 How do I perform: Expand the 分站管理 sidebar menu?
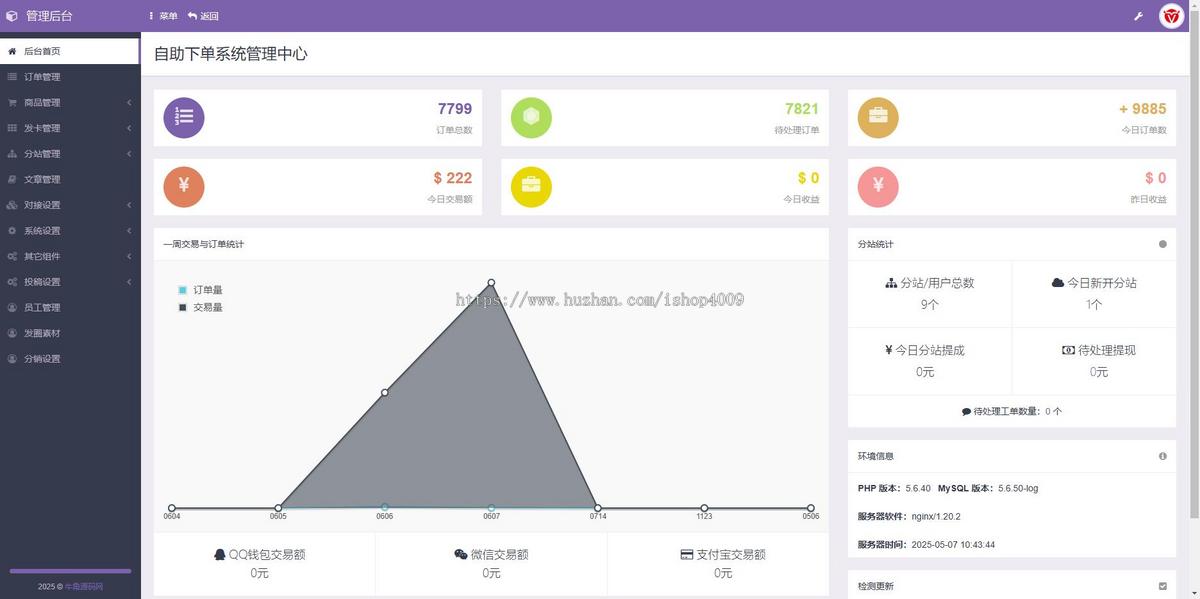click(x=70, y=154)
